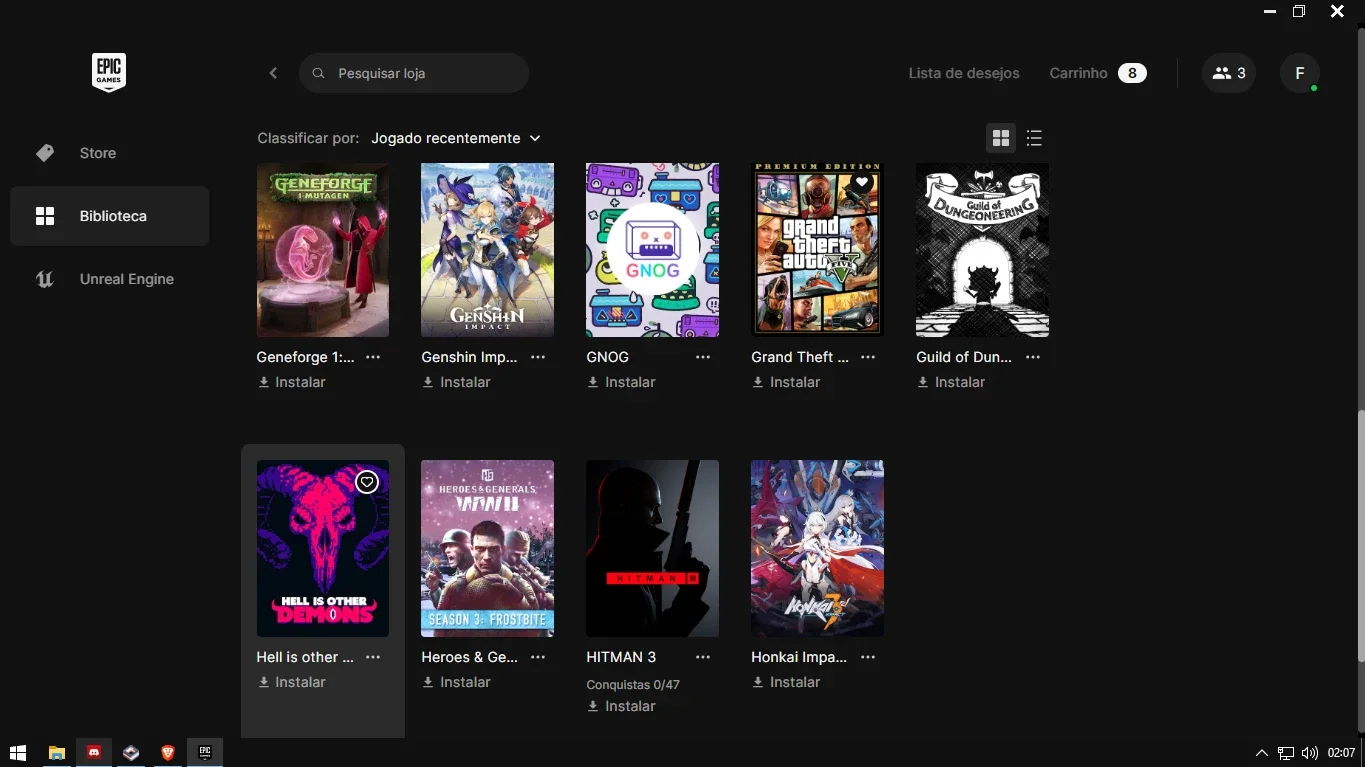Switch library to grid view
Image resolution: width=1365 pixels, height=767 pixels.
1001,138
